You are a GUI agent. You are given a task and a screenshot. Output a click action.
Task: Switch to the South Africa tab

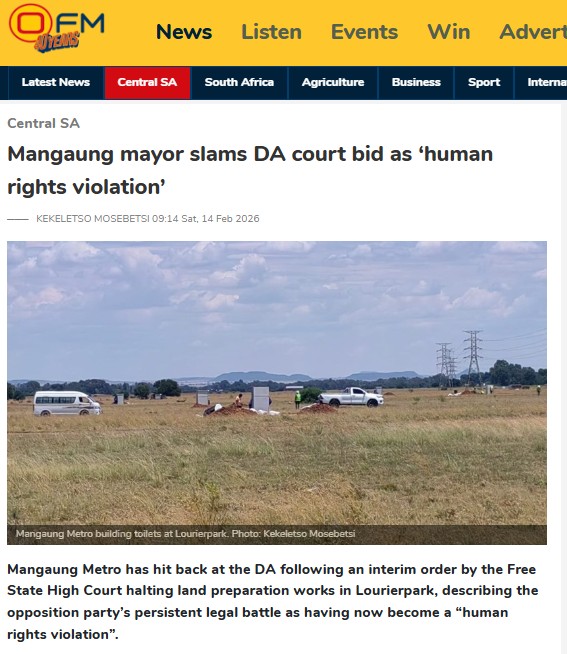(239, 83)
